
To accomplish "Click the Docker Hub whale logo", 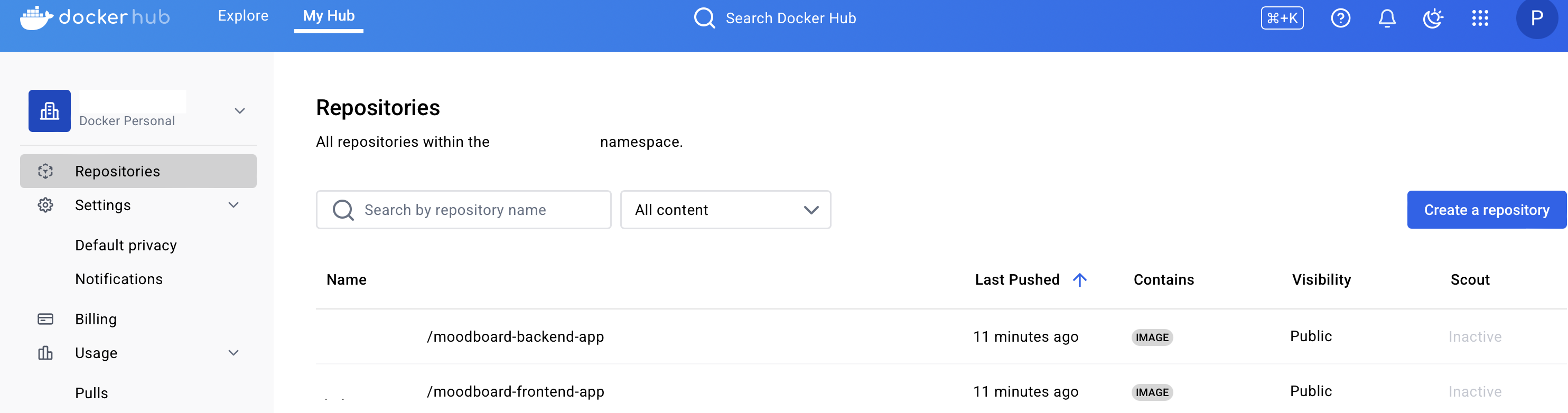I will click(x=35, y=17).
